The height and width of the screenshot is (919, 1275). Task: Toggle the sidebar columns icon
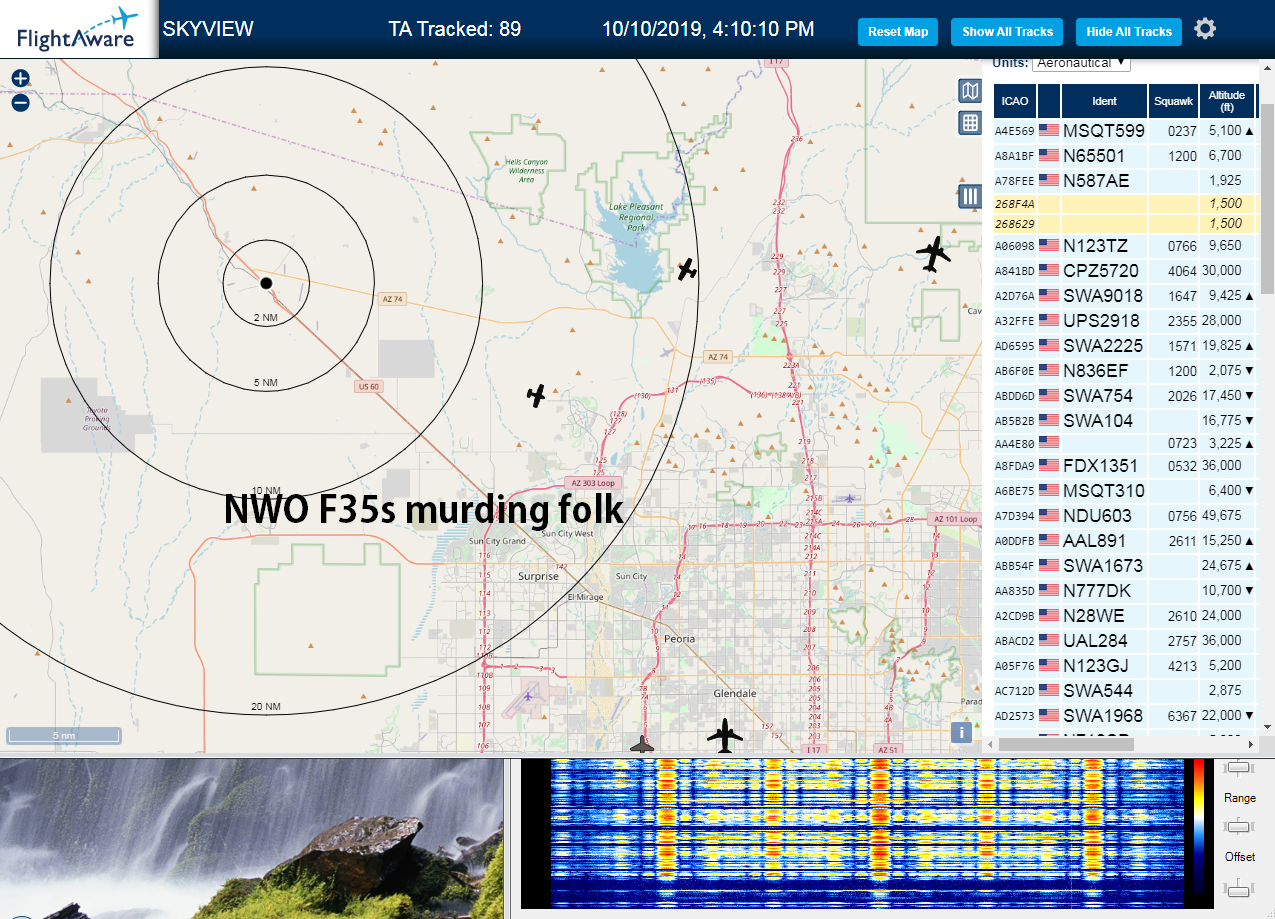(969, 196)
